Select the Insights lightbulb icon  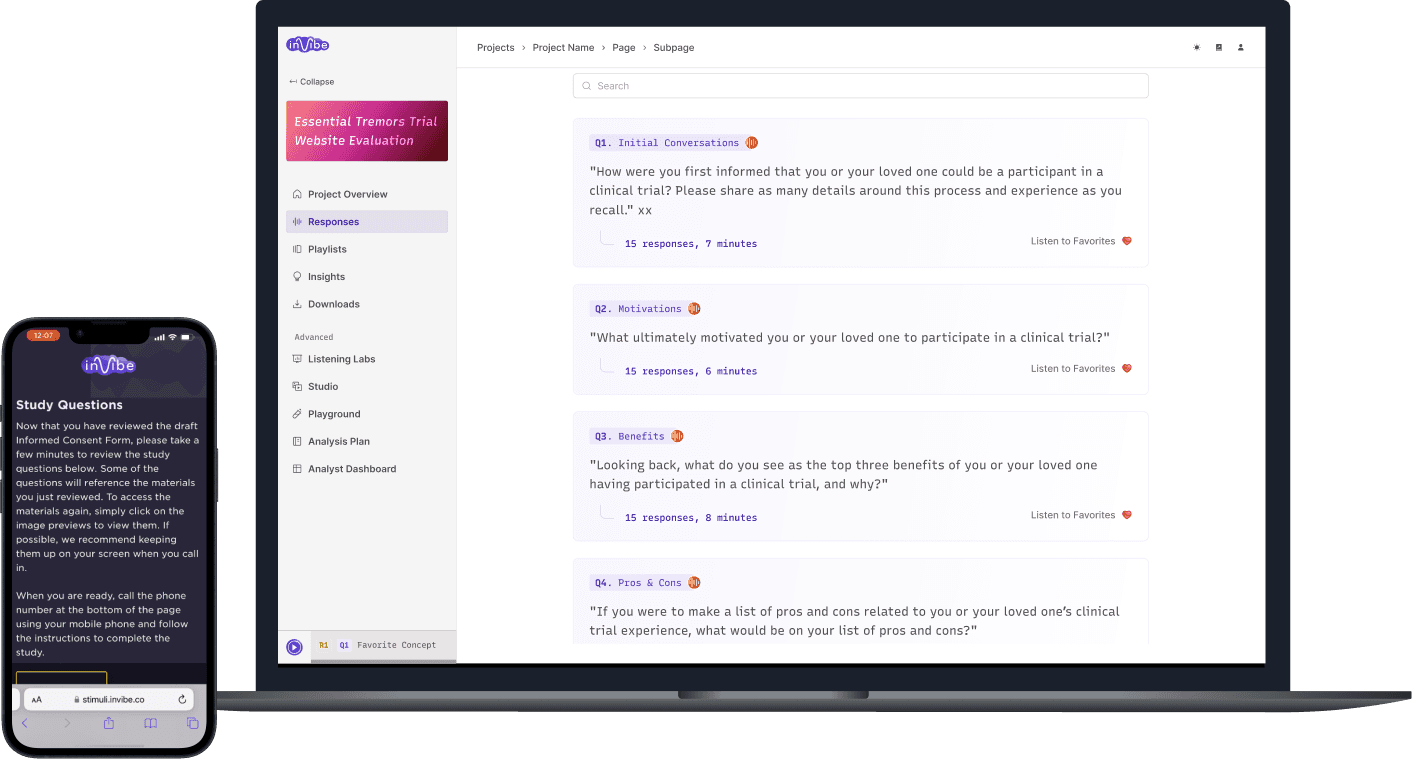(x=299, y=276)
